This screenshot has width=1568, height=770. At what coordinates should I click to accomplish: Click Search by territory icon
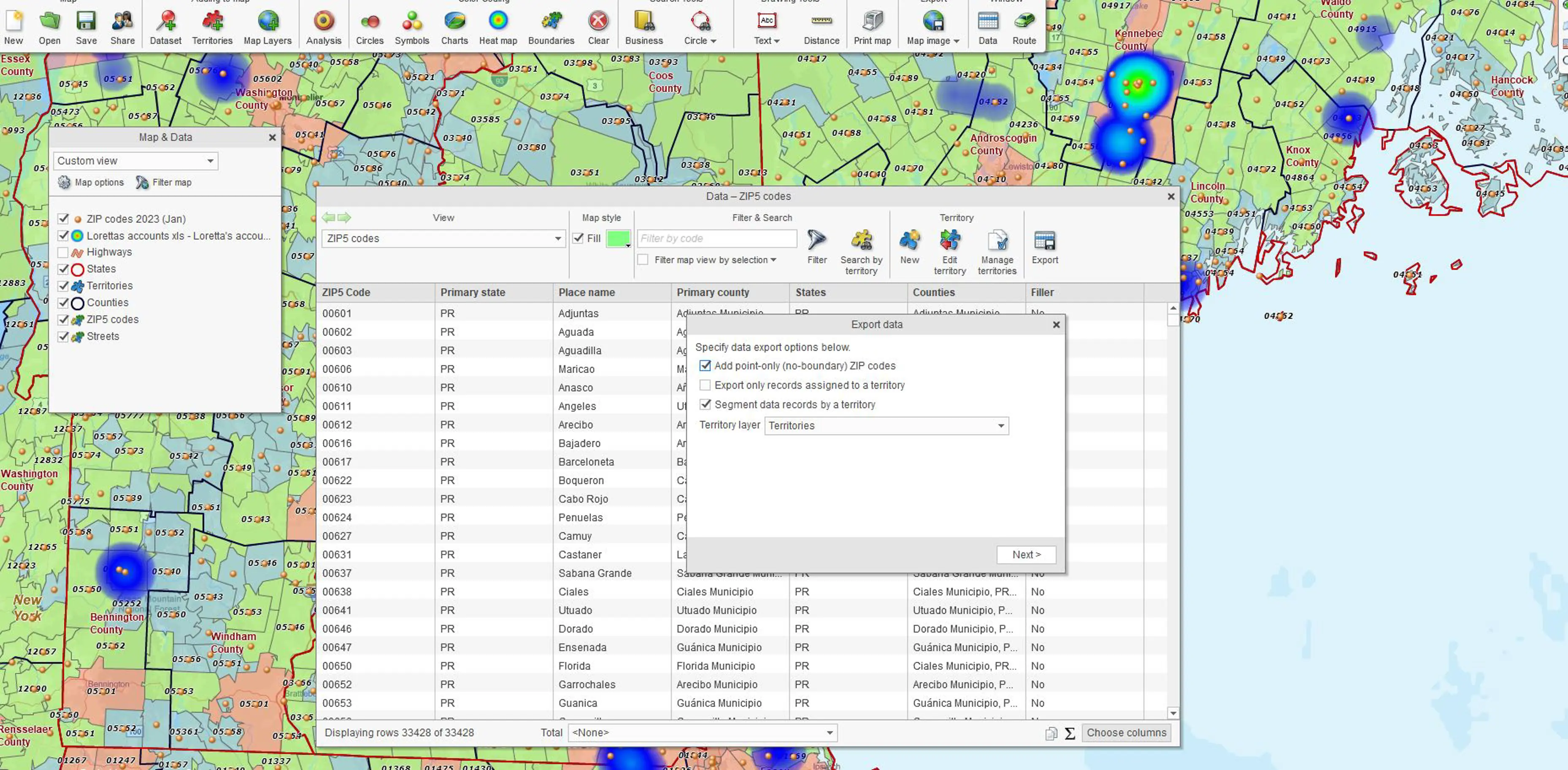click(x=861, y=240)
